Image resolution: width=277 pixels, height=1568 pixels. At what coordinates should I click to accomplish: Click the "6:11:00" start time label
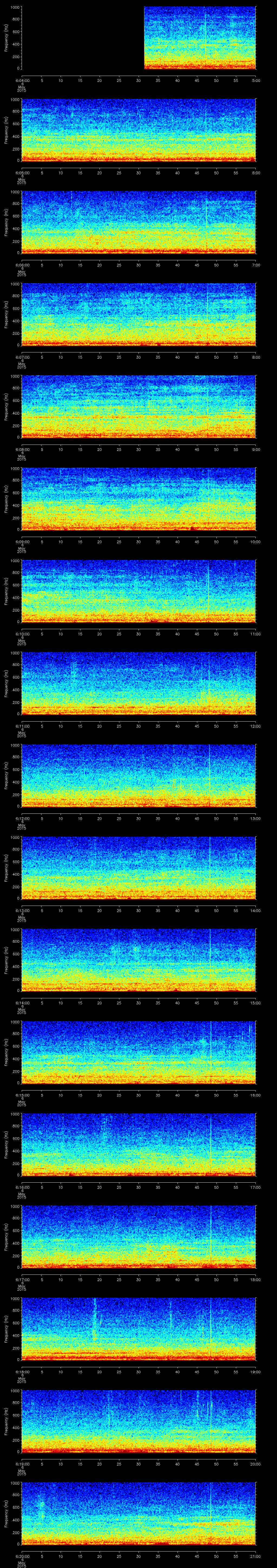pos(22,726)
